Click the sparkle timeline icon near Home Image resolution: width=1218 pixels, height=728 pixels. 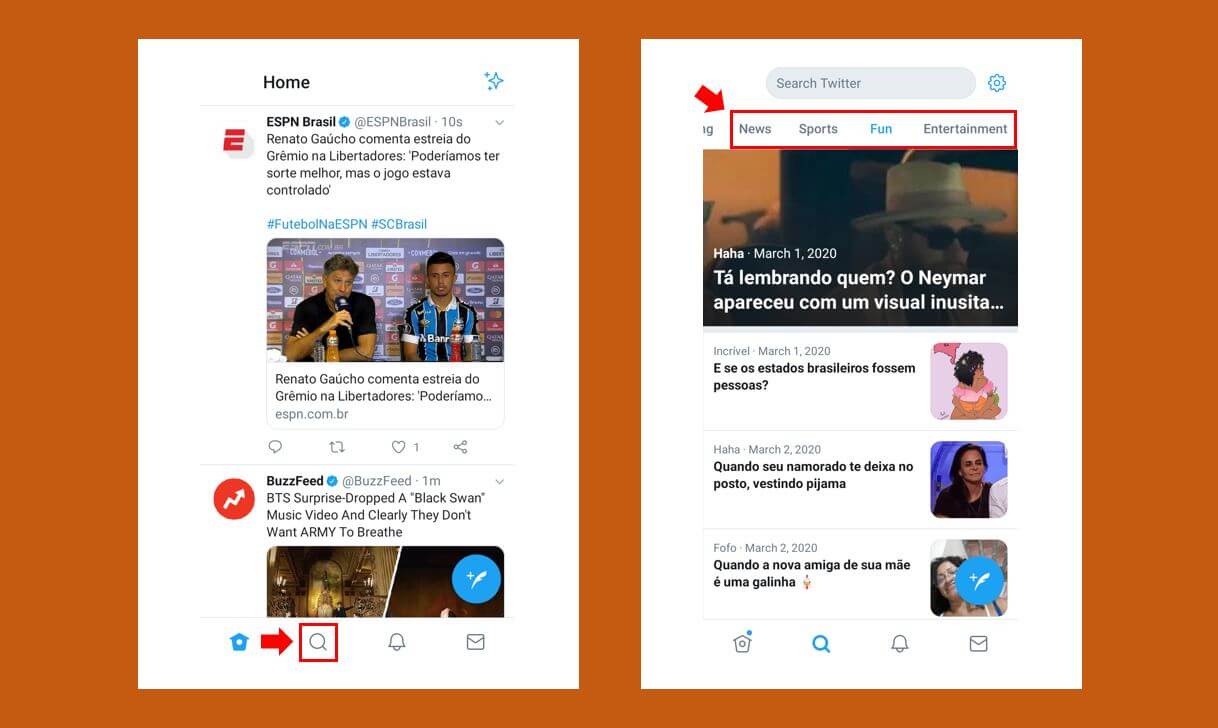pyautogui.click(x=494, y=82)
